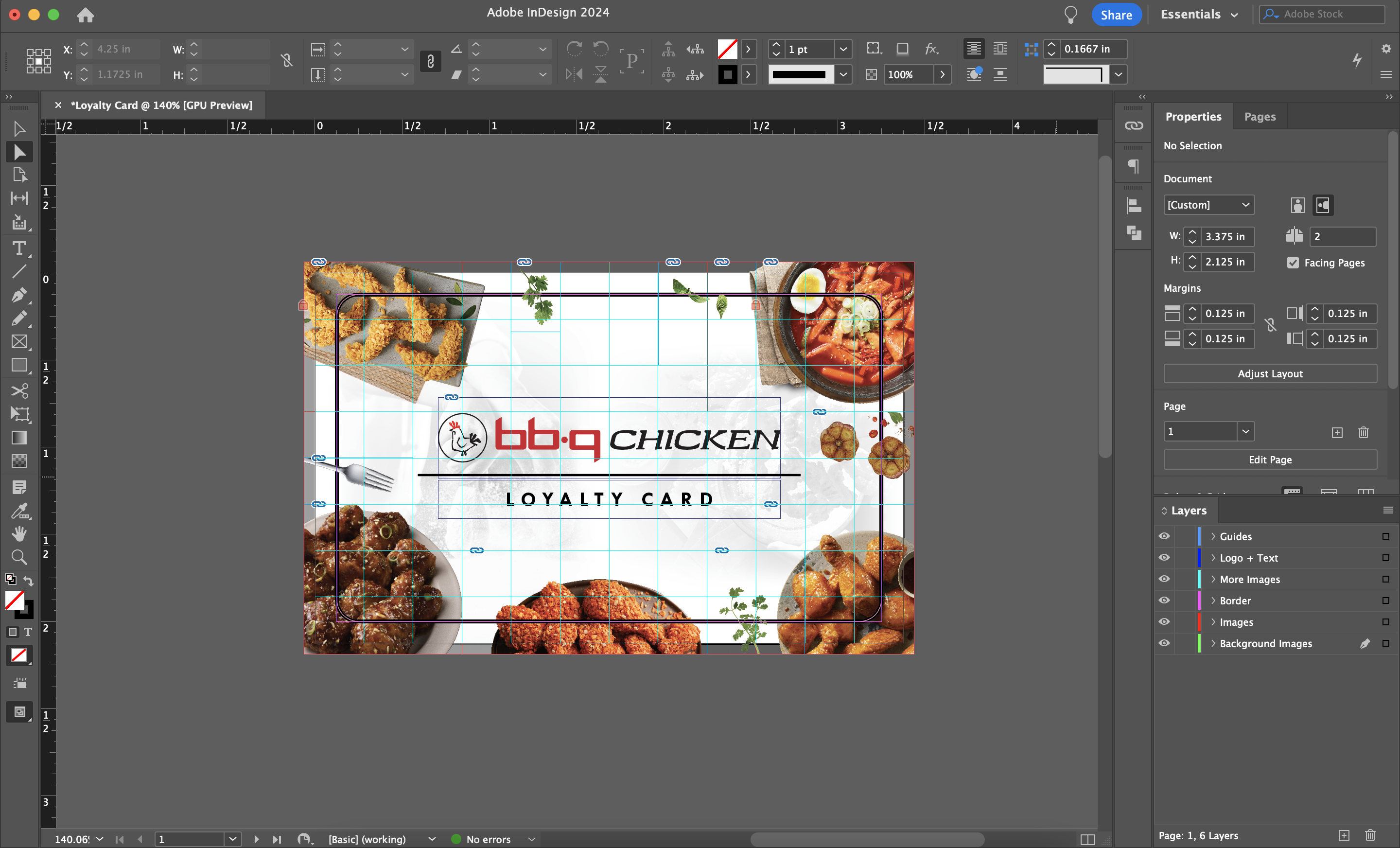The width and height of the screenshot is (1400, 848).
Task: Select the Scissors tool
Action: (19, 391)
